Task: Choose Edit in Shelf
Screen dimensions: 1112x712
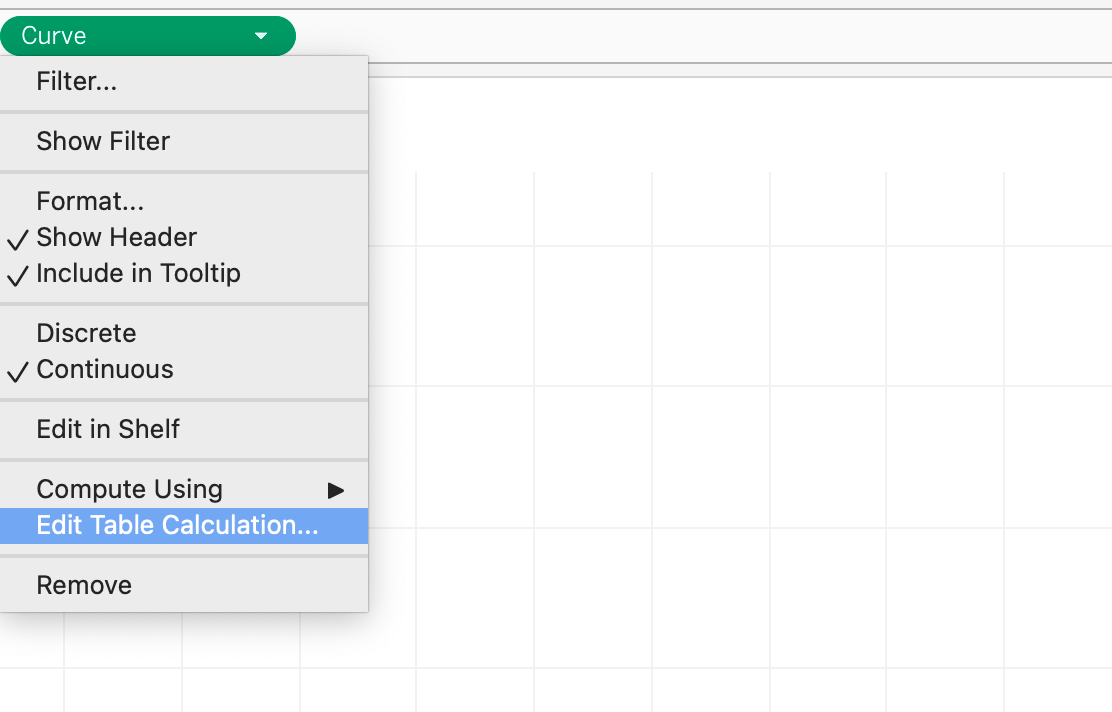Action: [x=108, y=429]
